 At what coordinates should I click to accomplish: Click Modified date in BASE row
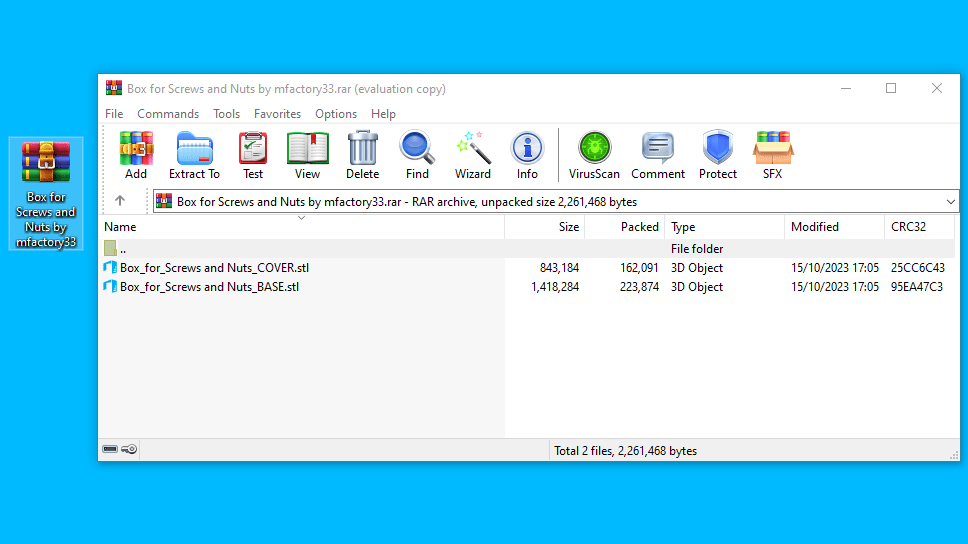click(x=835, y=287)
